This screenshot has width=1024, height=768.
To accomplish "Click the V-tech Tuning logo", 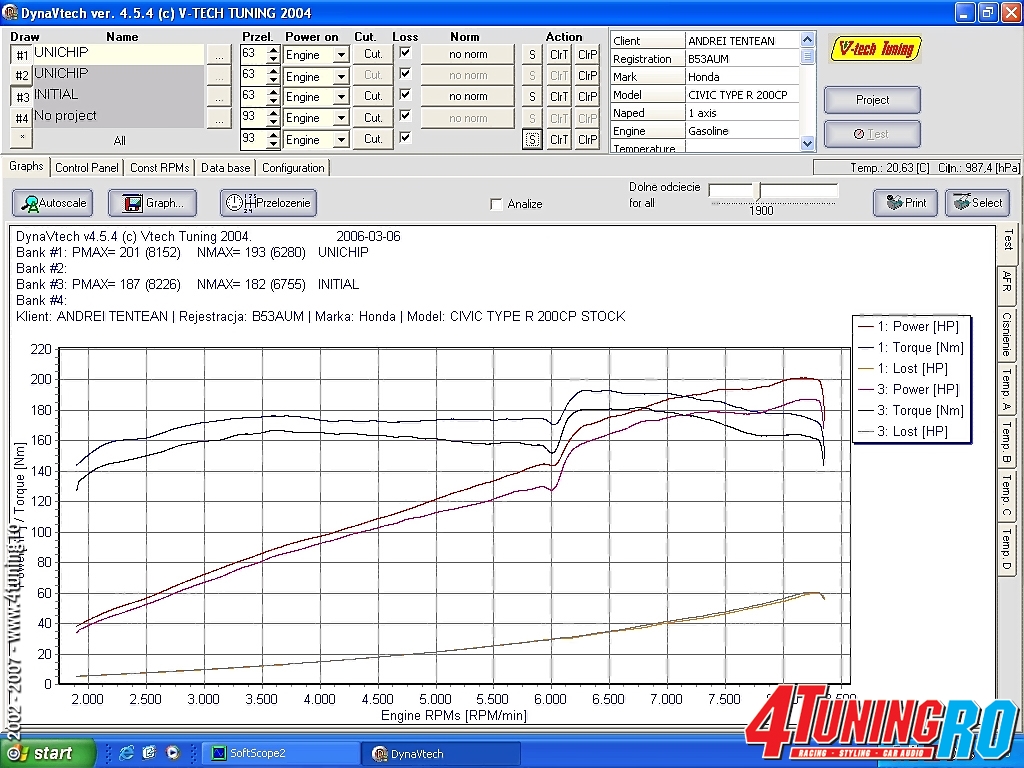I will click(x=874, y=49).
